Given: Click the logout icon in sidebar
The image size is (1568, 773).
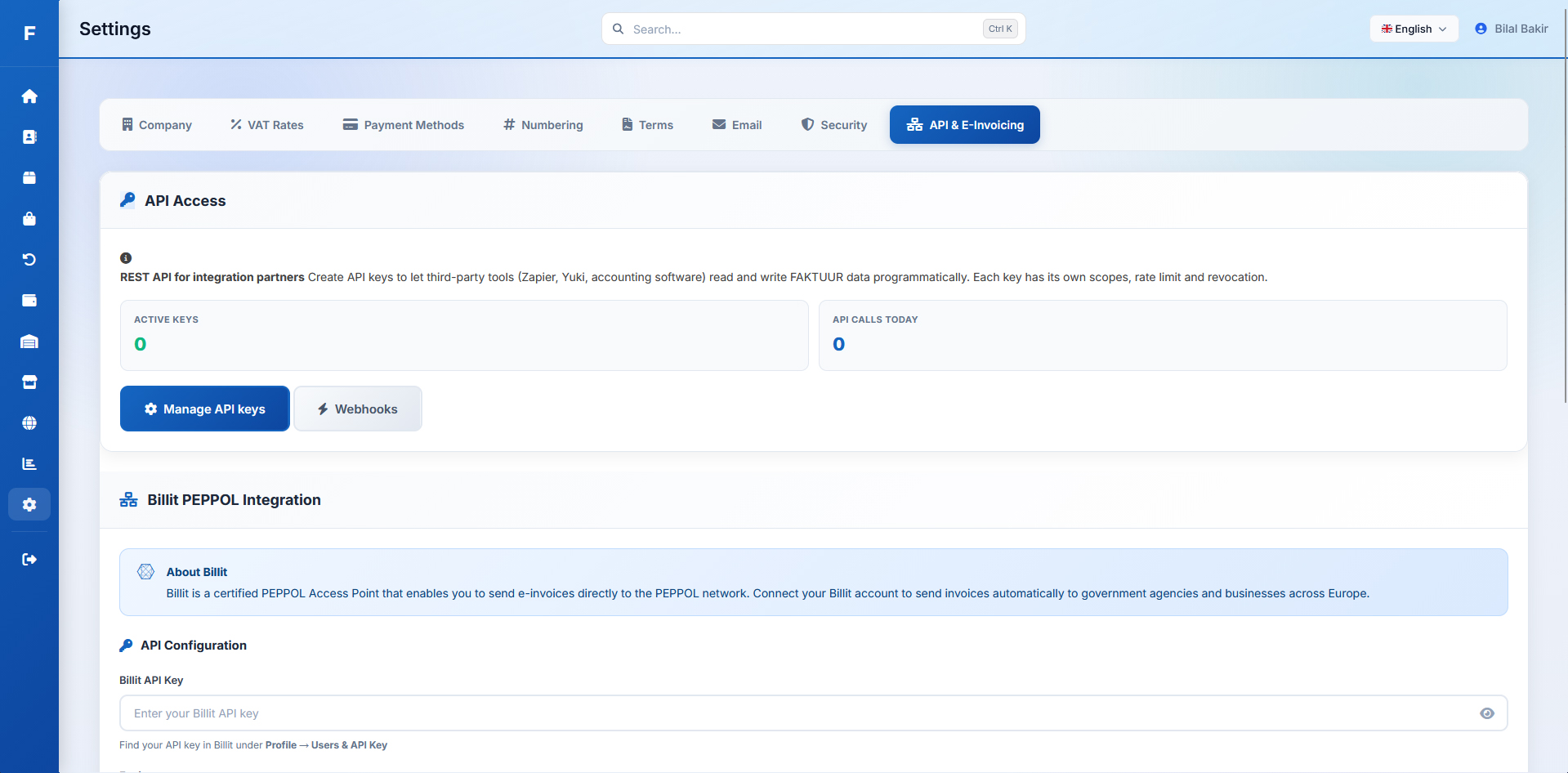Looking at the screenshot, I should tap(29, 560).
